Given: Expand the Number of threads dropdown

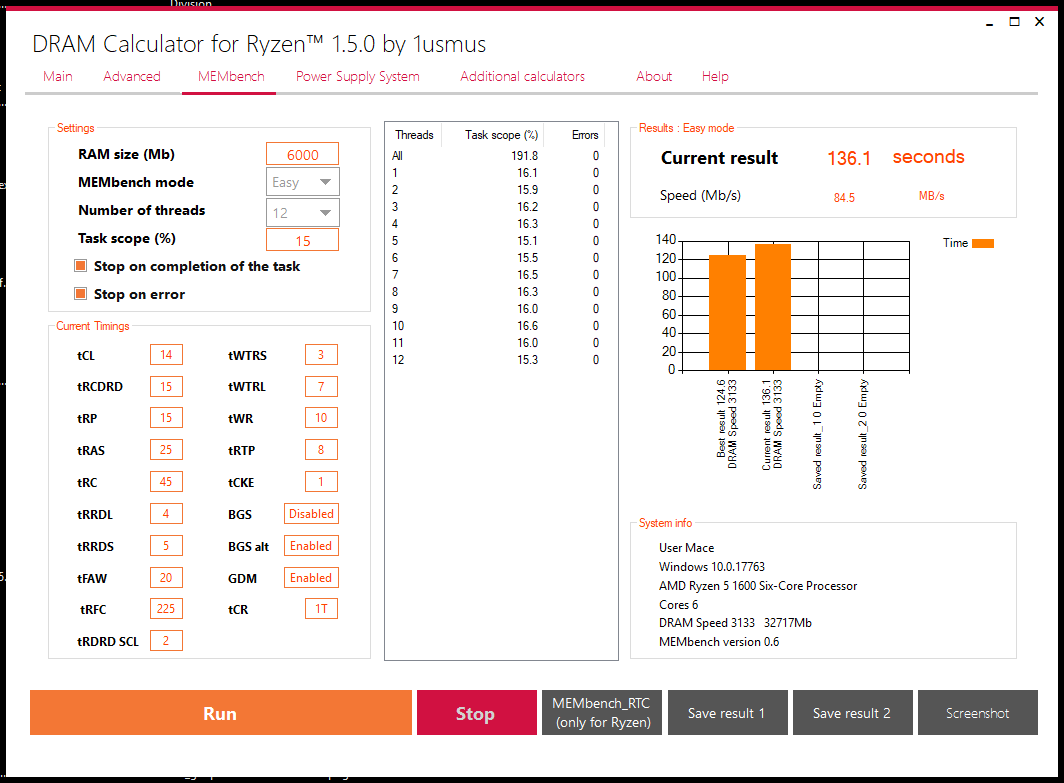Looking at the screenshot, I should pyautogui.click(x=303, y=212).
